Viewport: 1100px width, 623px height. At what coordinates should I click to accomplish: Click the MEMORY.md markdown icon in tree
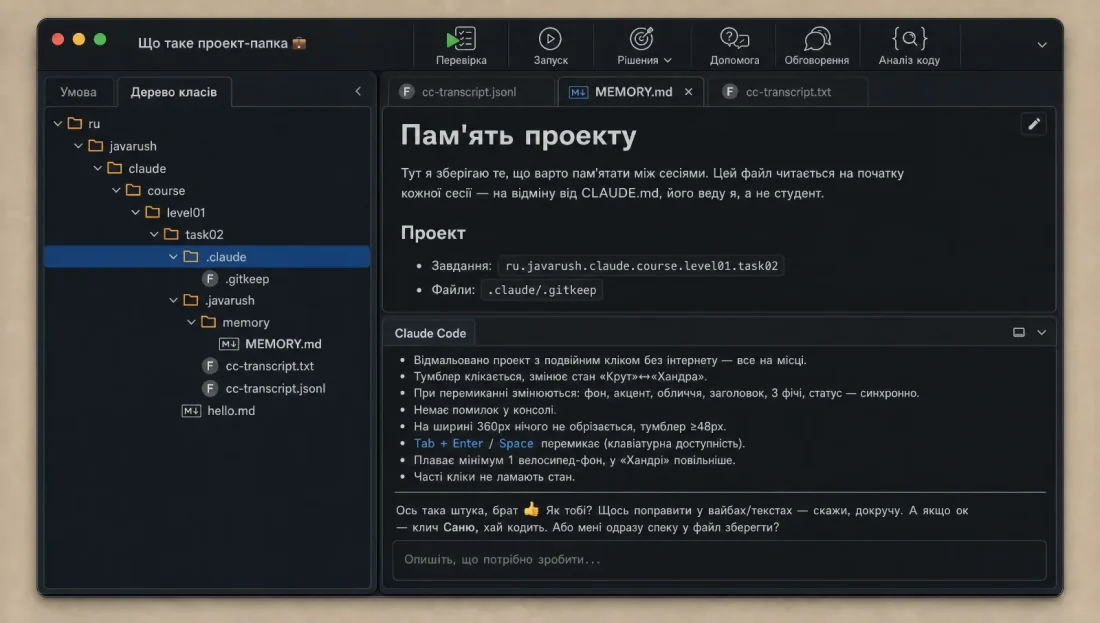coord(229,344)
